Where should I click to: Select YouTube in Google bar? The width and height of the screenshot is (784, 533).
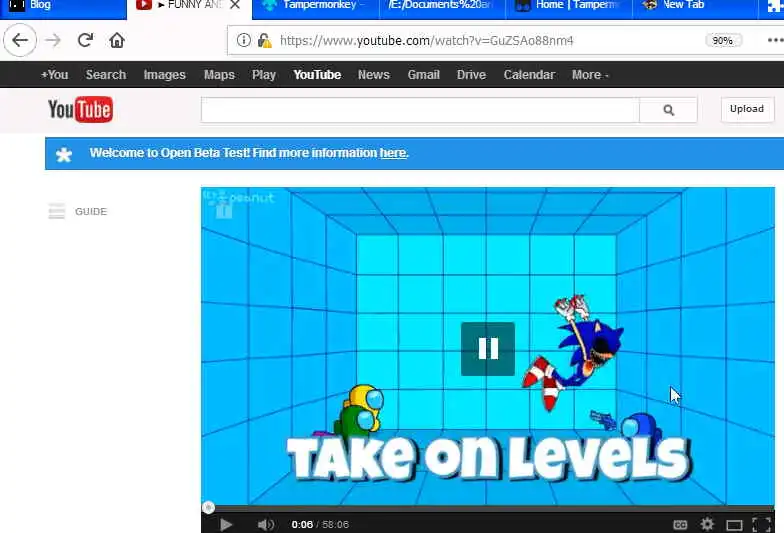click(x=317, y=75)
